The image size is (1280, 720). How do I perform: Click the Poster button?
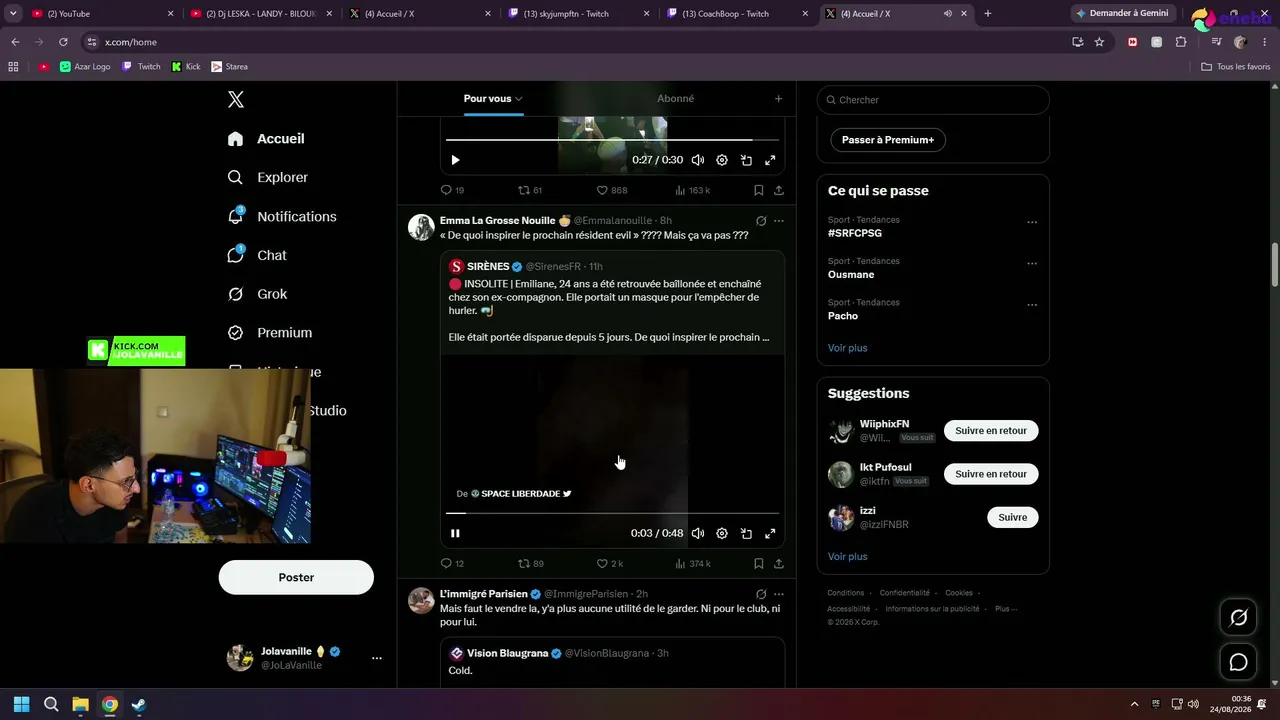point(296,577)
